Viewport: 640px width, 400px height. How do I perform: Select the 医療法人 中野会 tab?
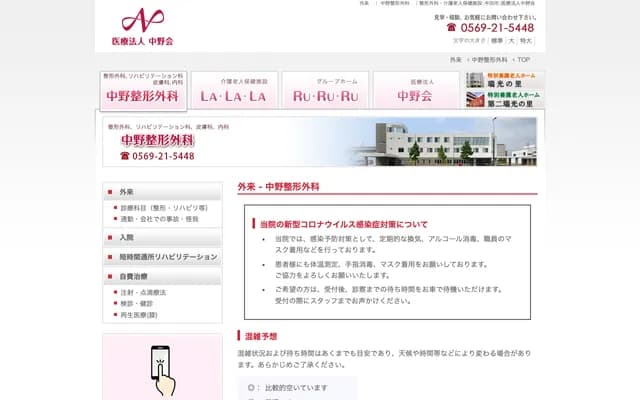click(x=416, y=90)
